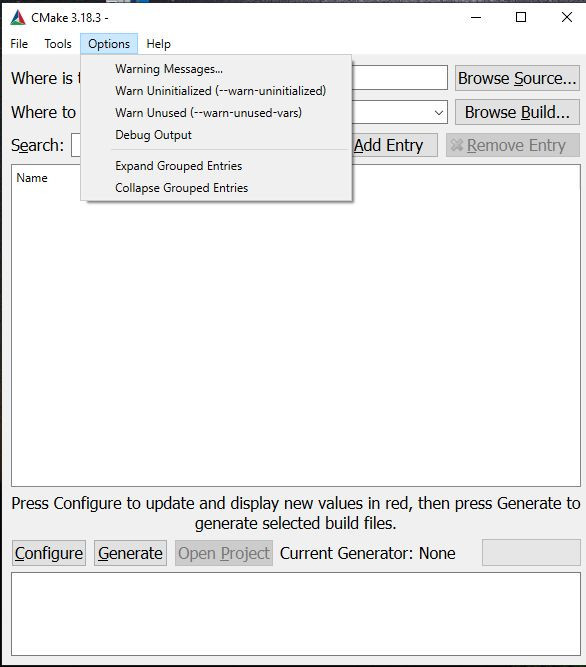Screen dimensions: 586x667
Task: Click the Browse Build... button
Action: (x=517, y=112)
